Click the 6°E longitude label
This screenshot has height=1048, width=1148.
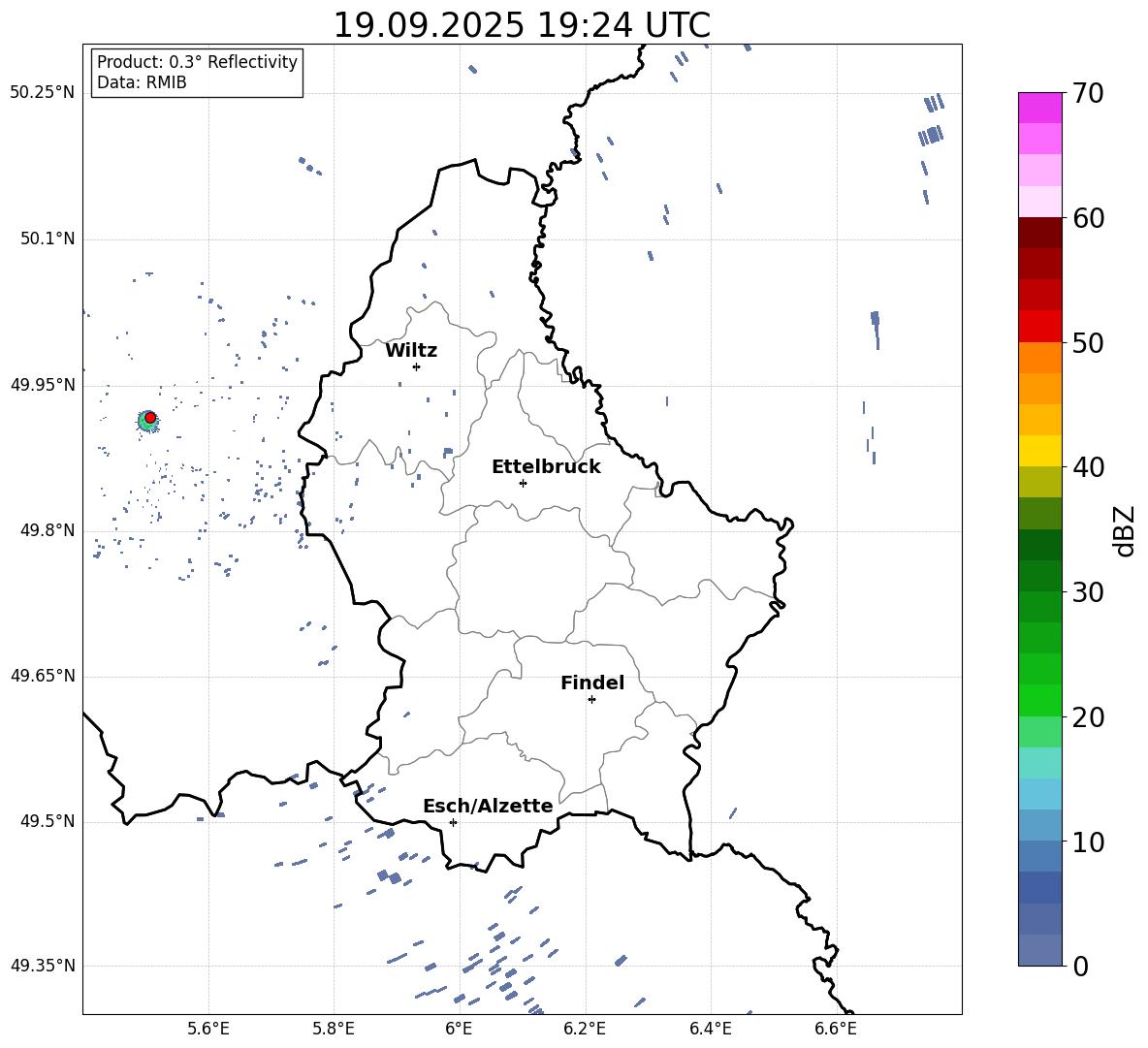pos(459,1029)
